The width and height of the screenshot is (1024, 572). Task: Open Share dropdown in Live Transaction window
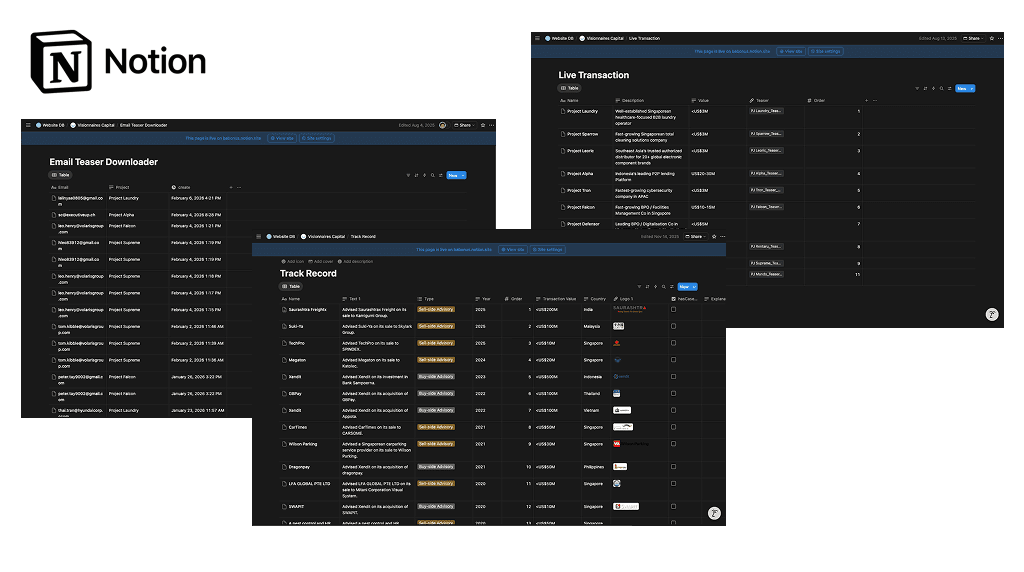(x=974, y=38)
